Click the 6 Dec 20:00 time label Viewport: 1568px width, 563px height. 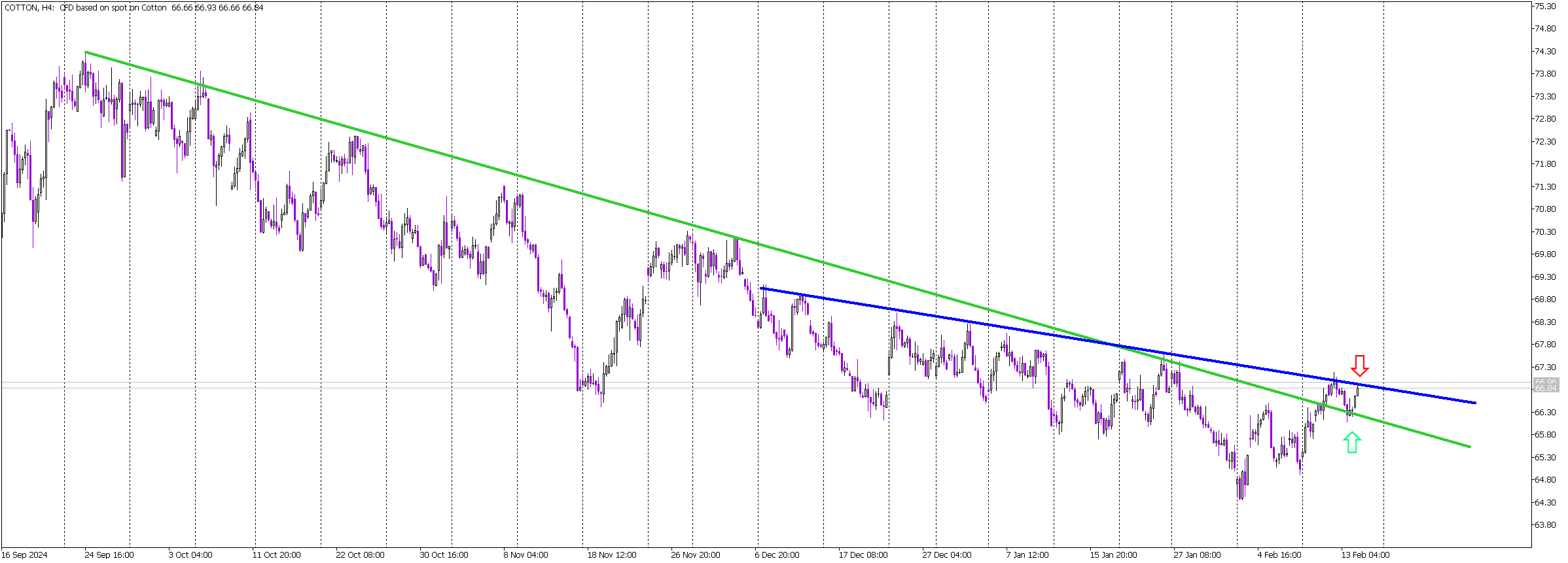(x=777, y=555)
